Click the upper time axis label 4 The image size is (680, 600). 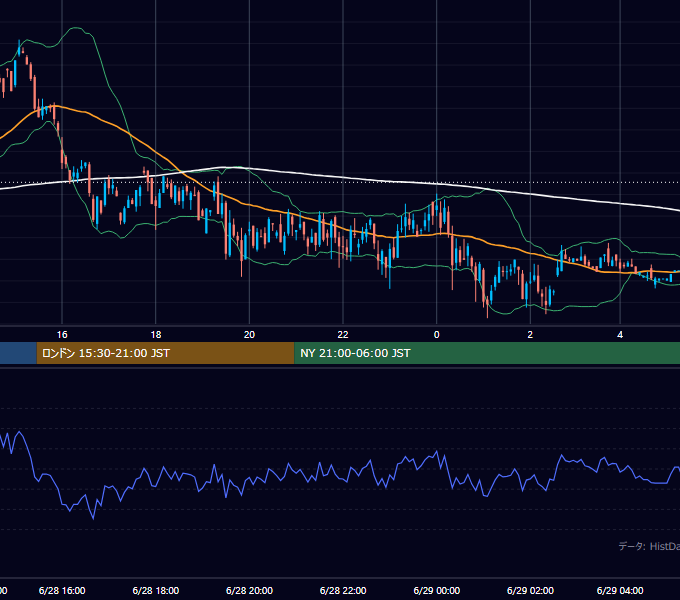[x=620, y=335]
